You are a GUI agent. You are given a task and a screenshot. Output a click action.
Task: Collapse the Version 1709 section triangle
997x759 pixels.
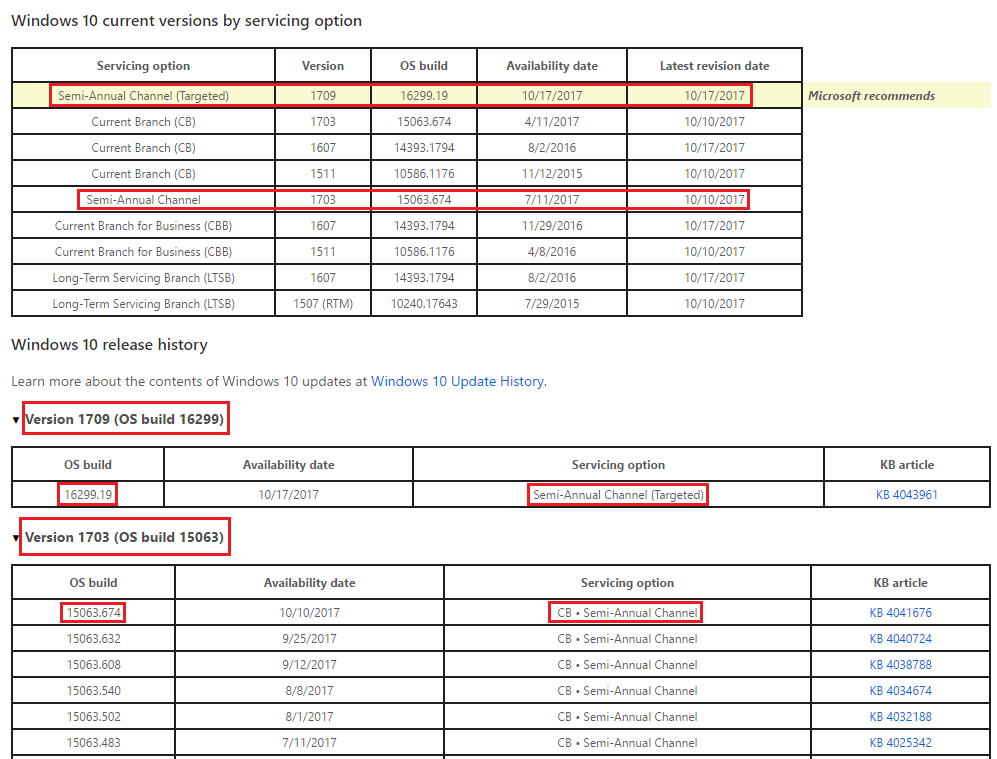(16, 420)
